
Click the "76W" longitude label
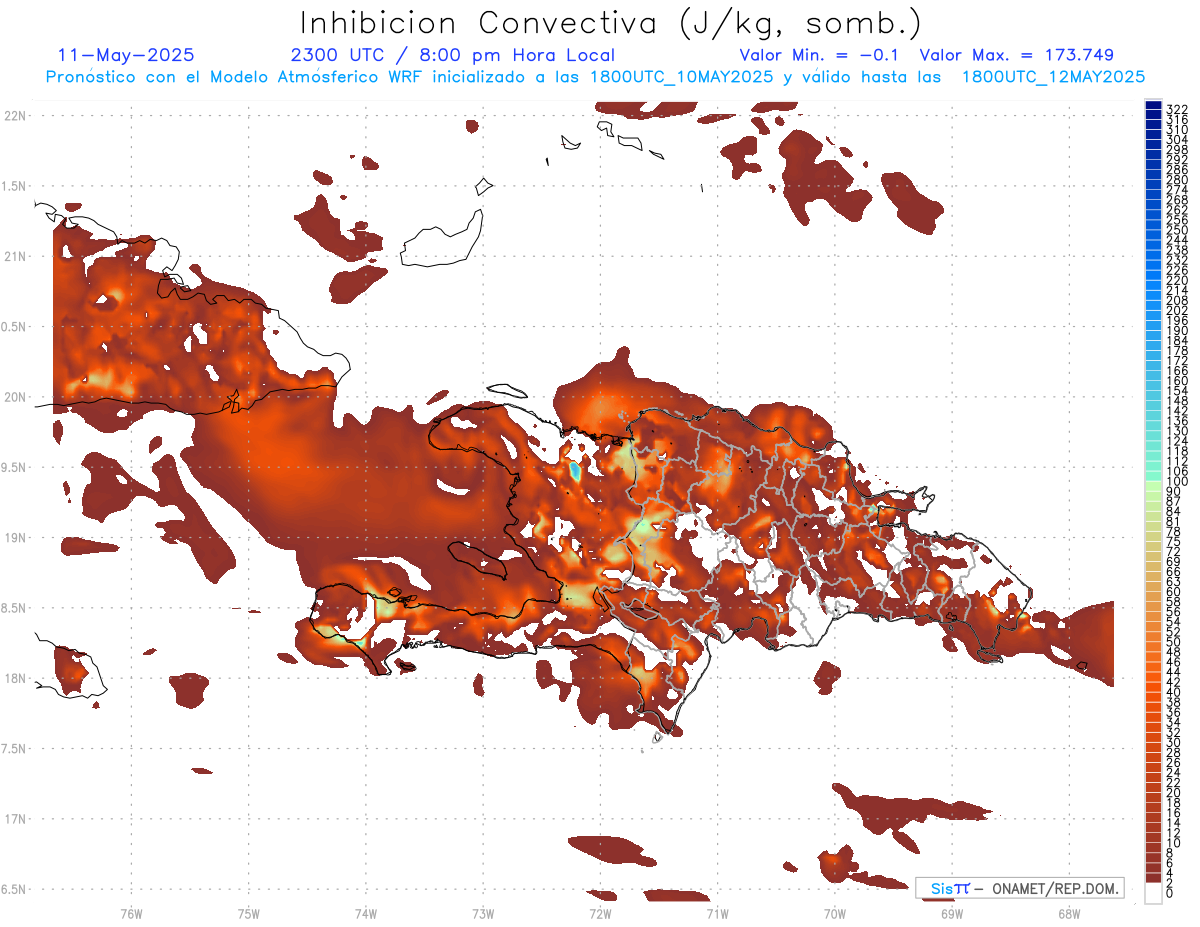pos(131,913)
